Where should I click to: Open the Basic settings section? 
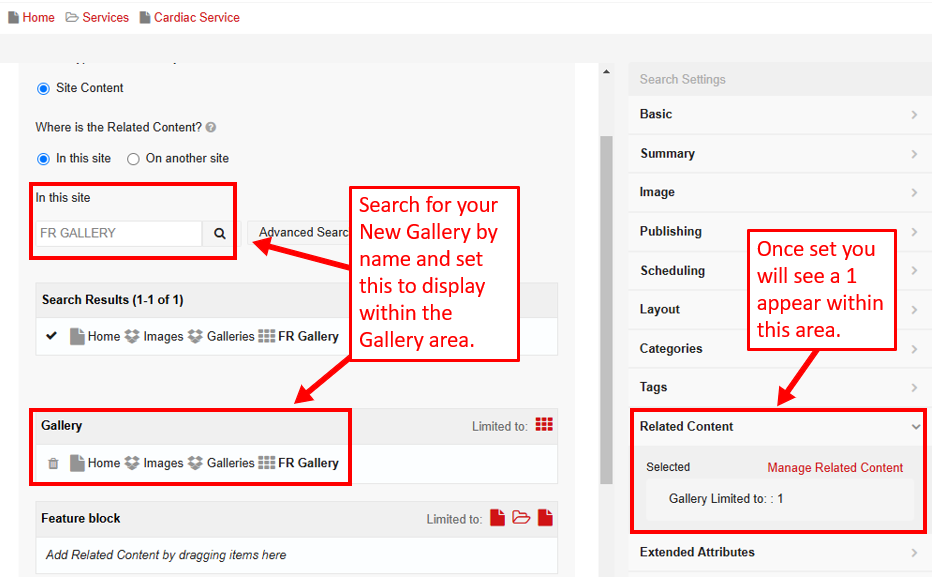click(780, 114)
